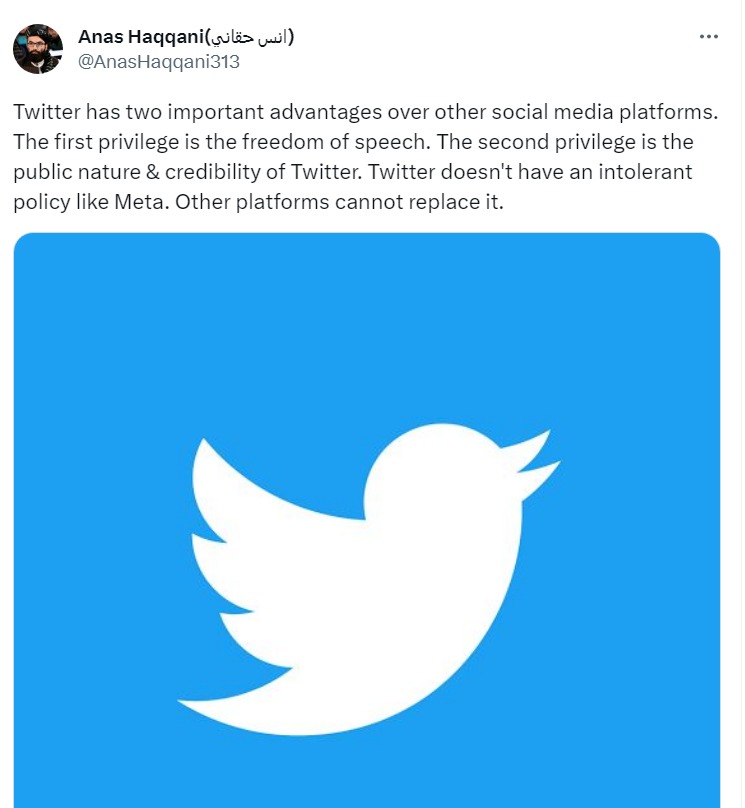Open the Anas Haqqani display name link
The width and height of the screenshot is (745, 808).
(140, 37)
